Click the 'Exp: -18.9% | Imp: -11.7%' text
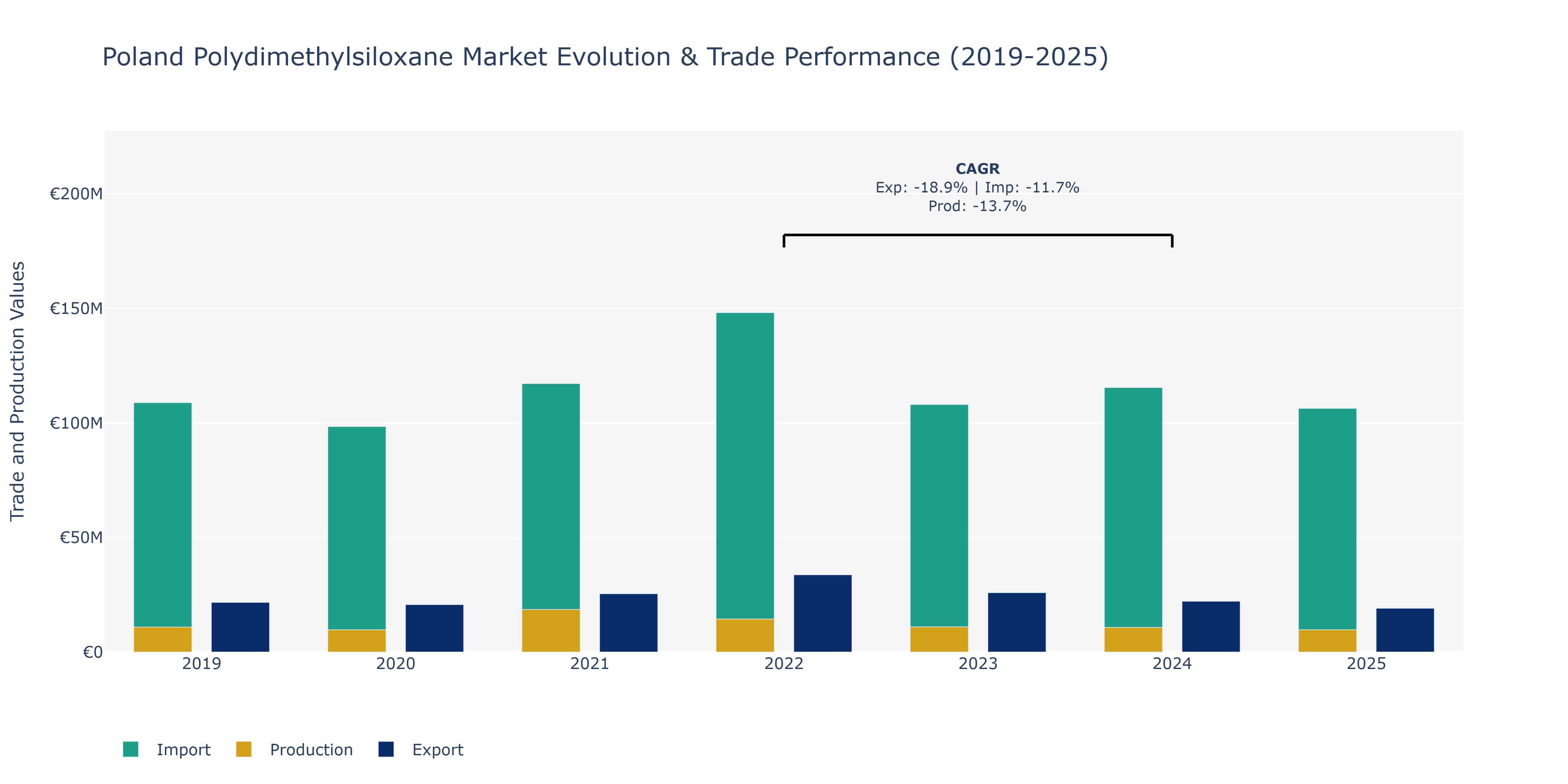Screen dimensions: 1568x784 978,188
